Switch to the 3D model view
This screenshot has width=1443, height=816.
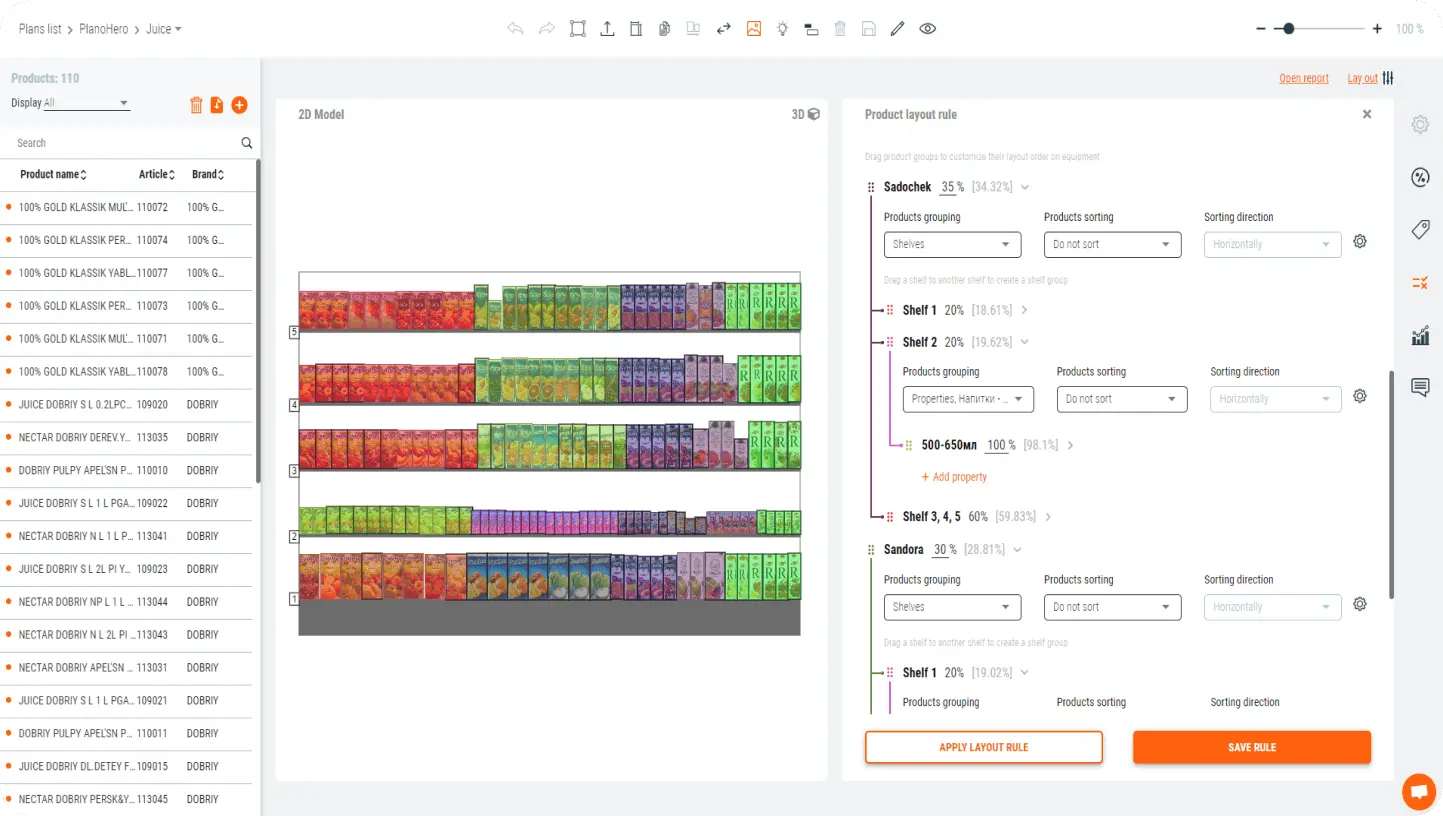click(x=805, y=115)
